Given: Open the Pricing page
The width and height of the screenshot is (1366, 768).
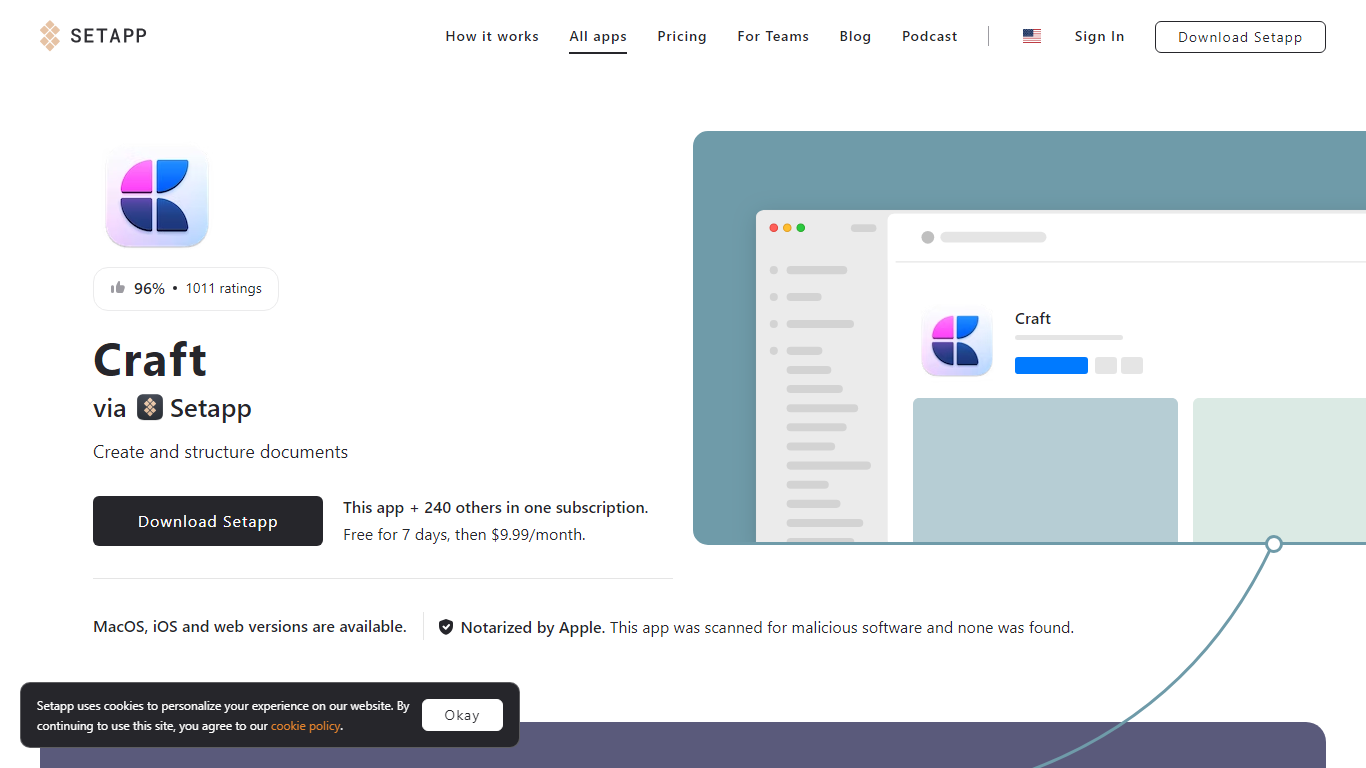Looking at the screenshot, I should click(x=682, y=36).
